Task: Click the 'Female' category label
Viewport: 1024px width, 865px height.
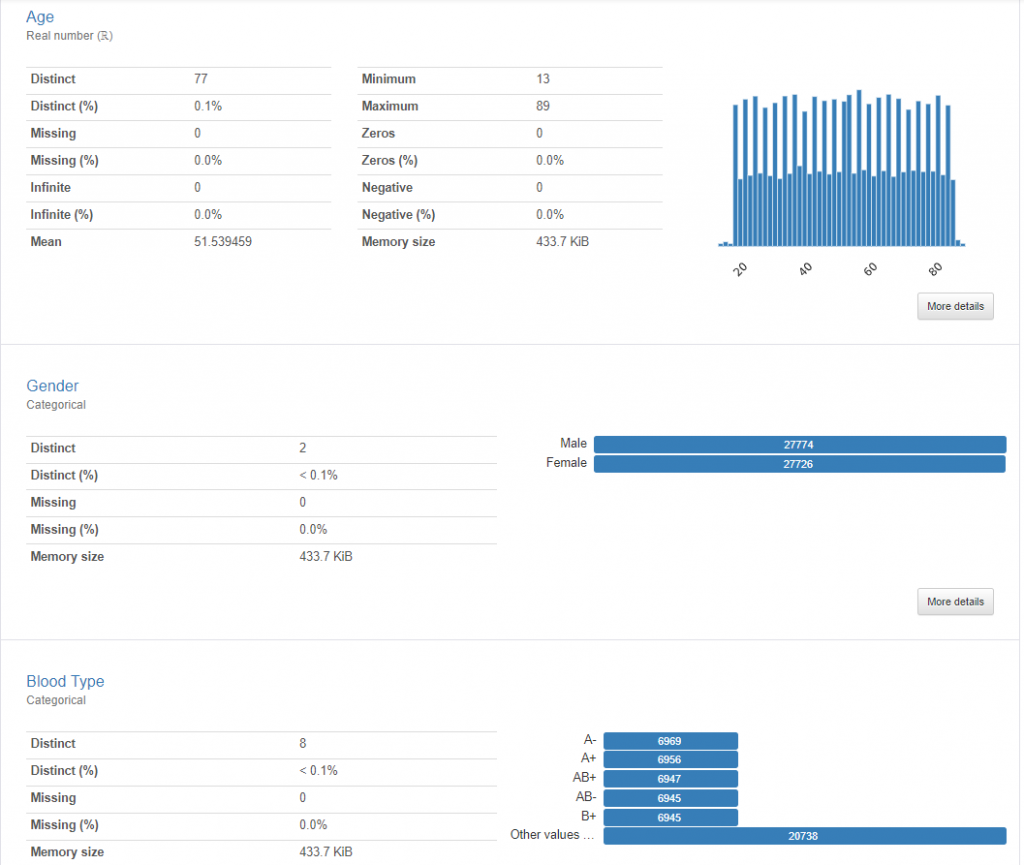Action: pos(566,463)
